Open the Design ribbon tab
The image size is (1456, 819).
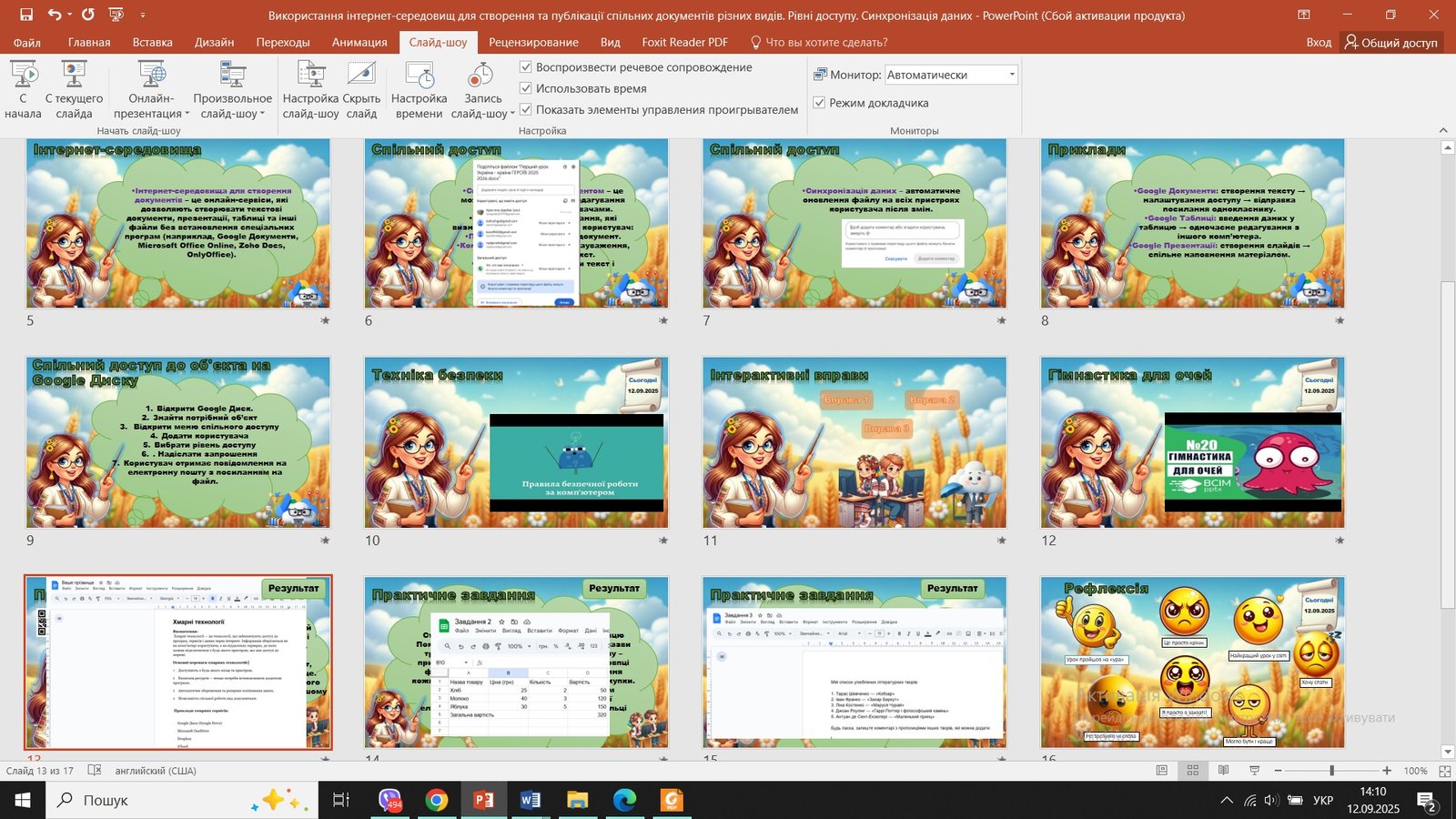click(x=214, y=42)
